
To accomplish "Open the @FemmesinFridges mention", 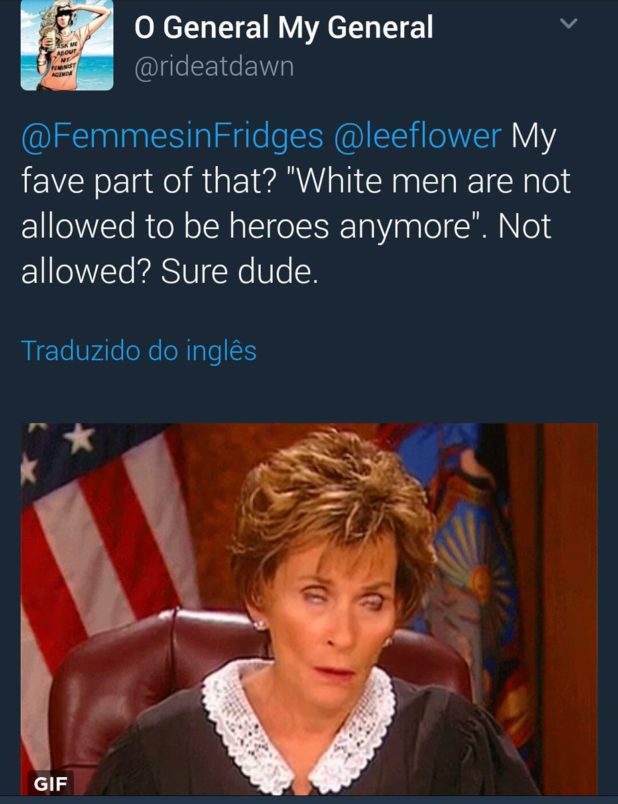I will [x=161, y=137].
